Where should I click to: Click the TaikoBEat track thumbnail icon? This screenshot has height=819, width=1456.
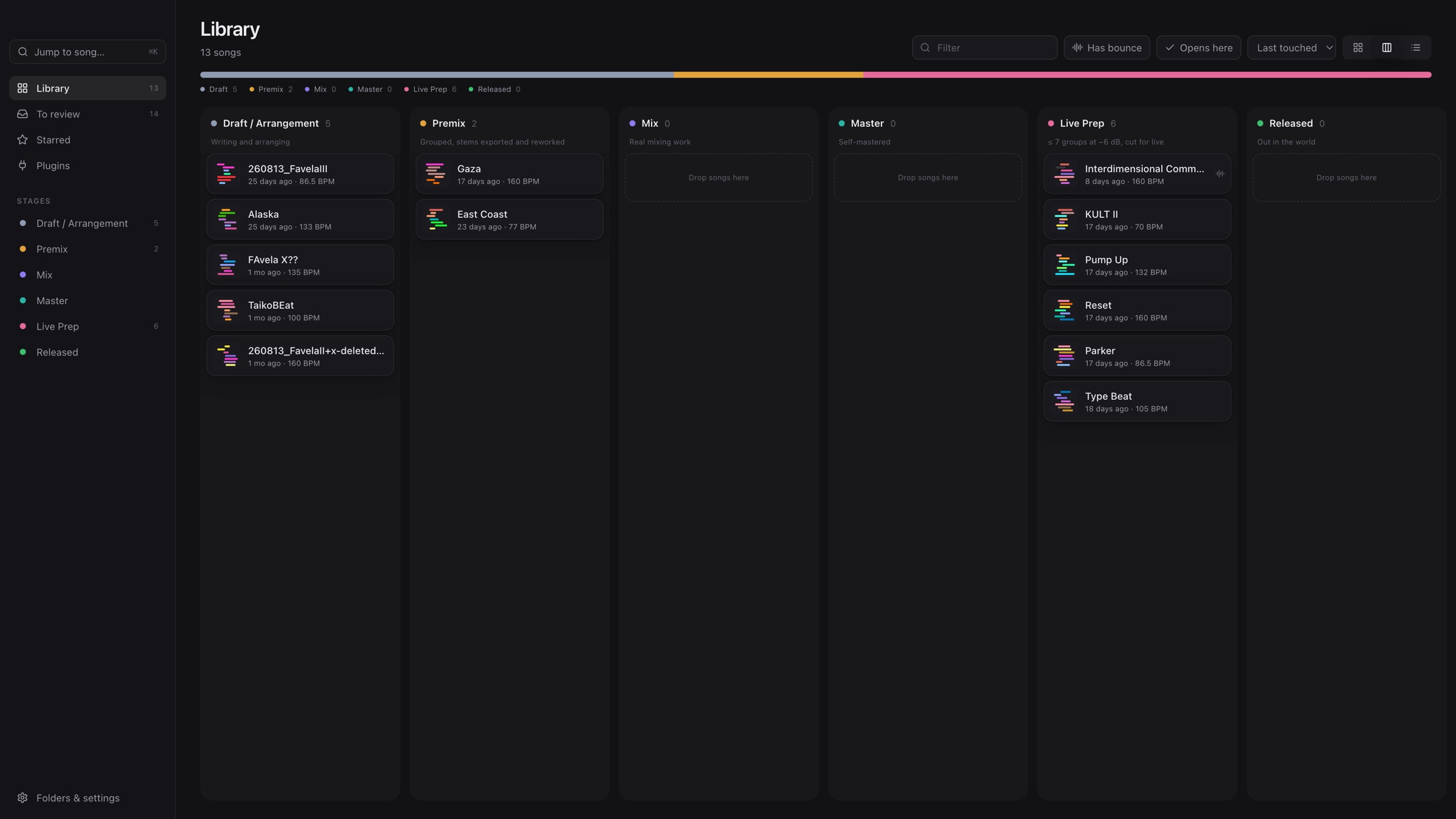[226, 310]
